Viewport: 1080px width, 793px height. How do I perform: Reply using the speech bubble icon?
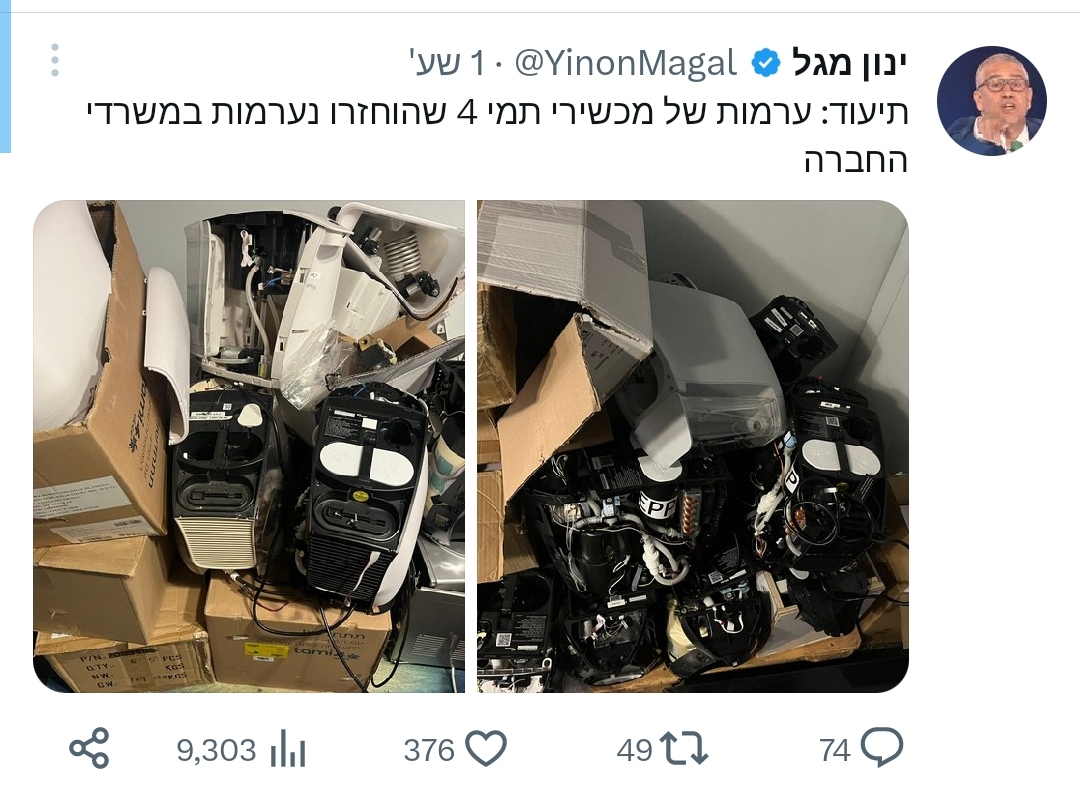pyautogui.click(x=882, y=748)
